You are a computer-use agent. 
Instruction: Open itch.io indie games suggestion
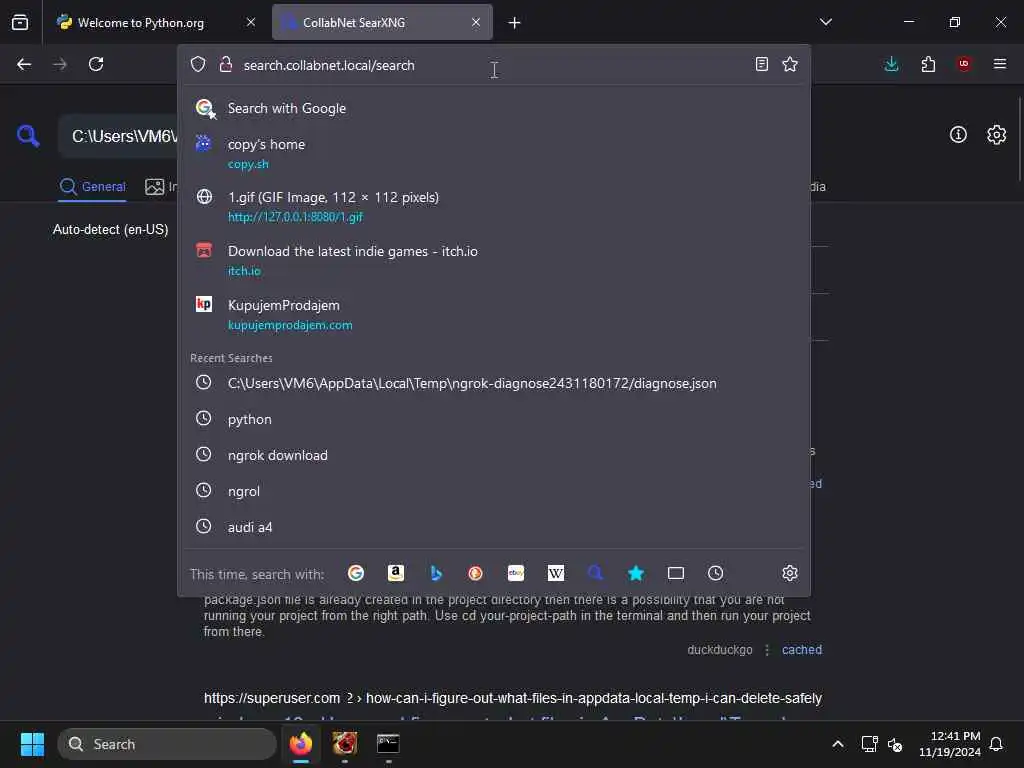pos(494,260)
